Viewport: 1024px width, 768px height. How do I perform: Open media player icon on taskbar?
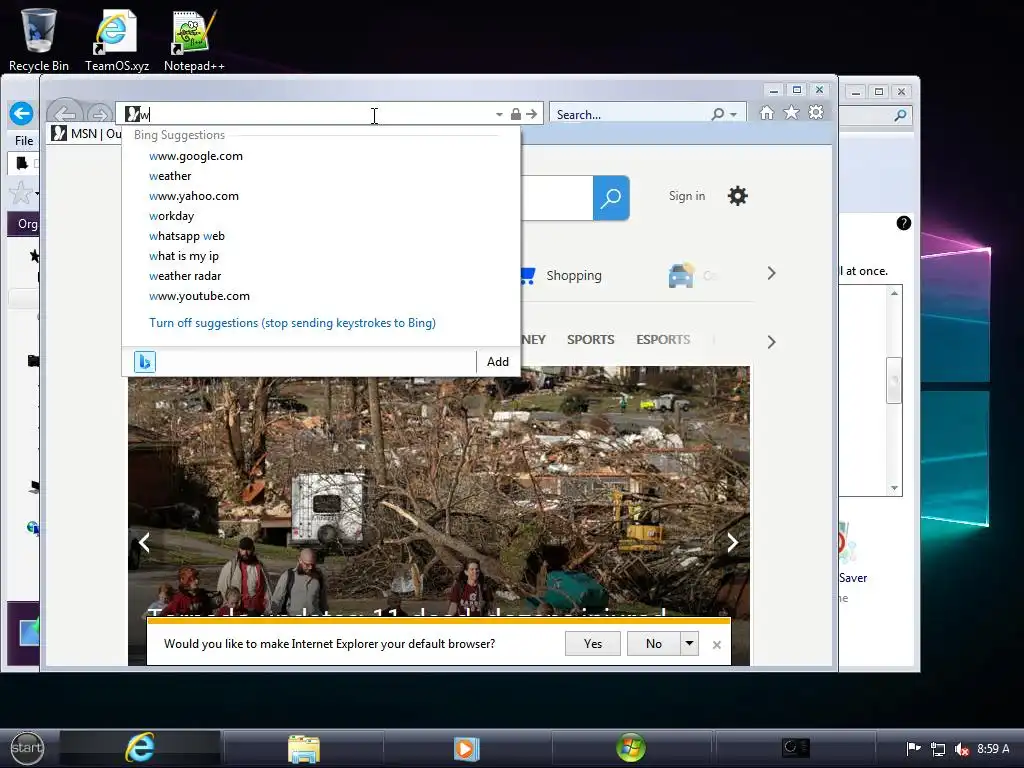pos(466,748)
